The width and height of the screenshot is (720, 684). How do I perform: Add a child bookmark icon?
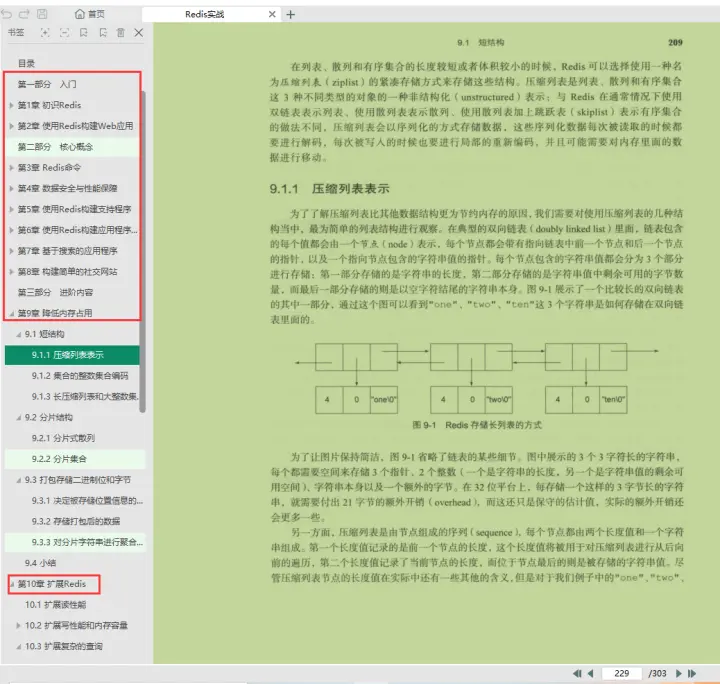point(103,32)
